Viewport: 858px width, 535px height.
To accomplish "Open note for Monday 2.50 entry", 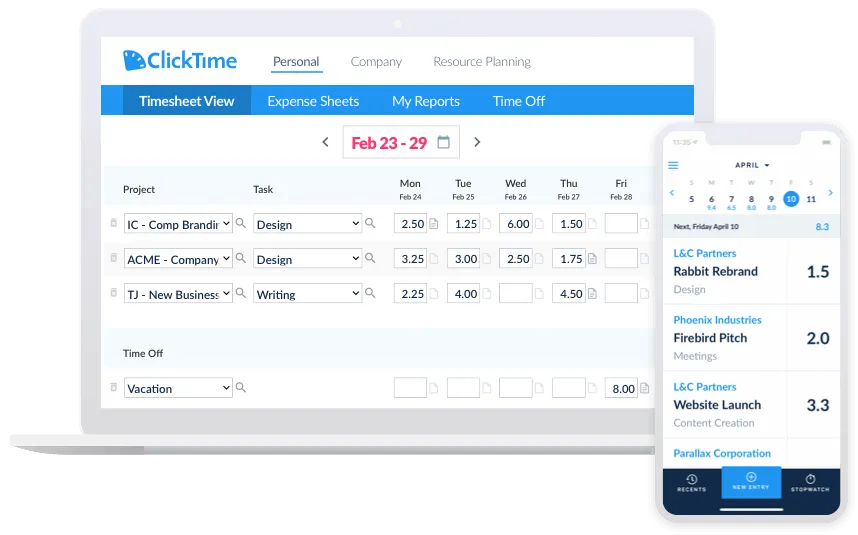I will pyautogui.click(x=433, y=224).
